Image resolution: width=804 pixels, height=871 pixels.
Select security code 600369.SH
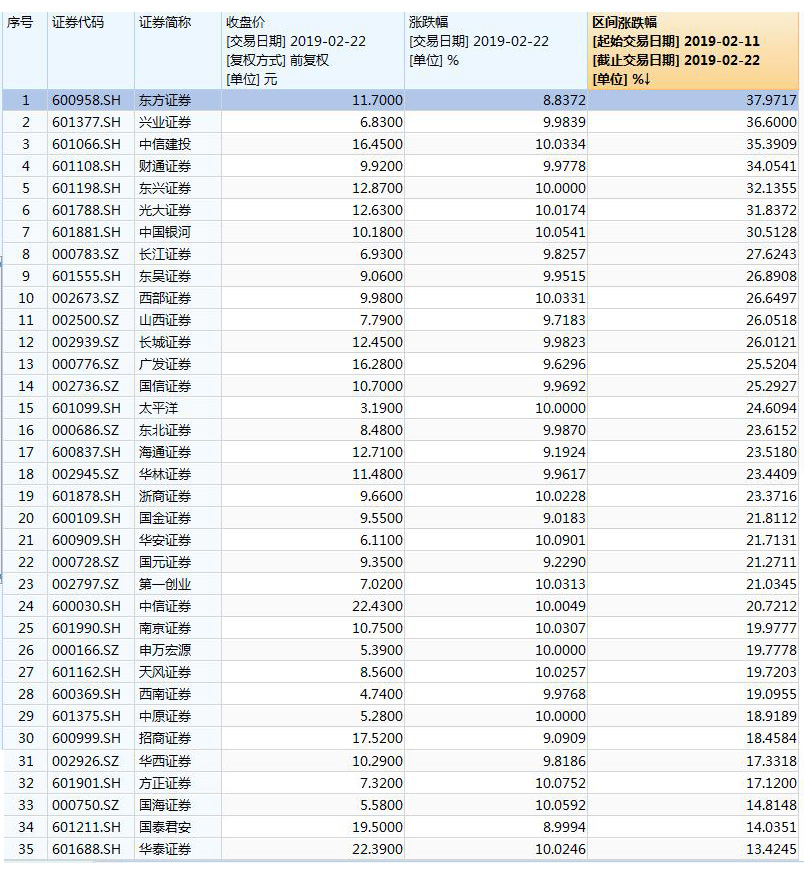(x=86, y=694)
